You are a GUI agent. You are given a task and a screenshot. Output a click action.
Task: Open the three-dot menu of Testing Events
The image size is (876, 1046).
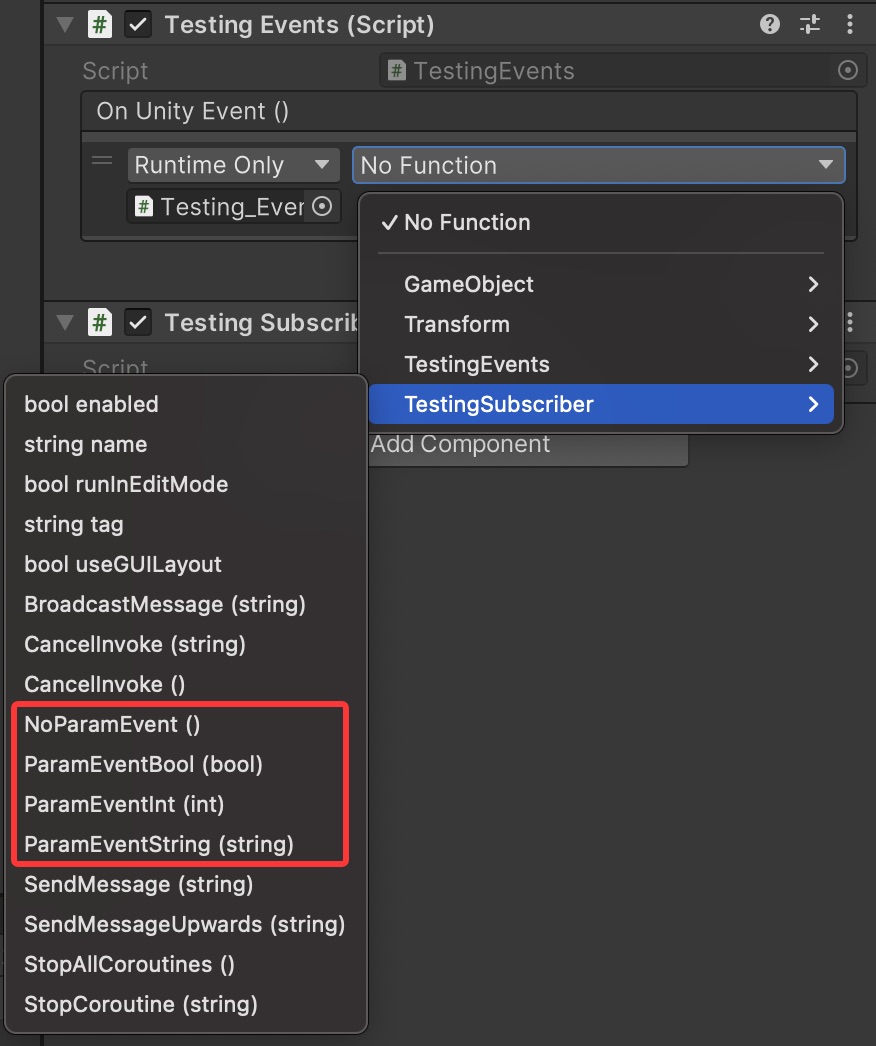(850, 25)
